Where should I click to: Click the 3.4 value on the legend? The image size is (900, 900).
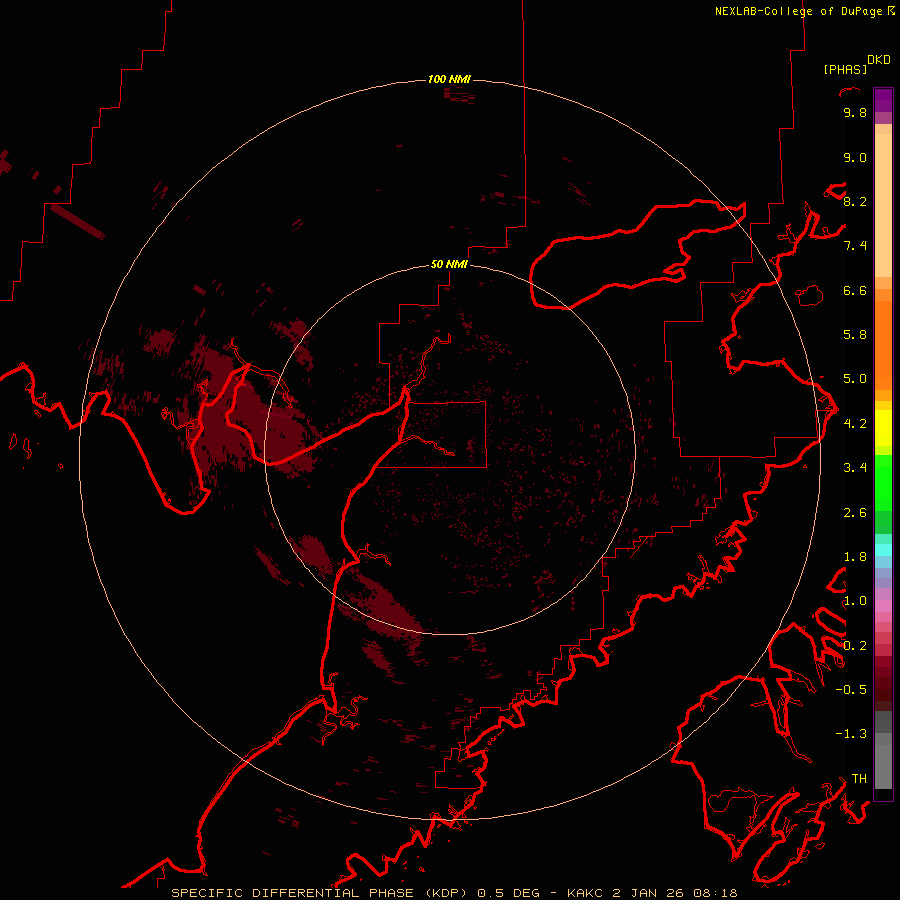(855, 467)
